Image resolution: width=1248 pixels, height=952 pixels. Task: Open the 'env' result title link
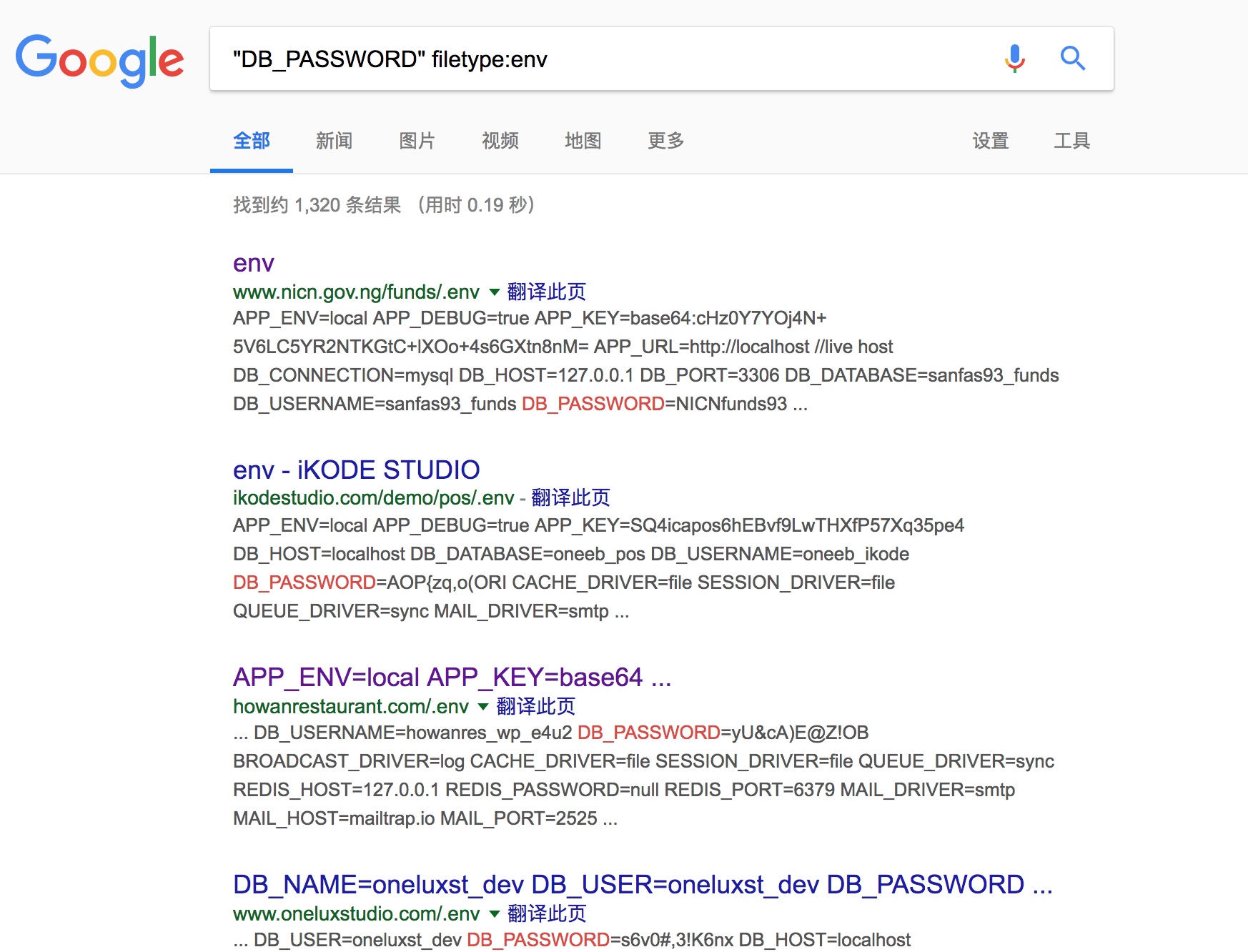[x=253, y=263]
